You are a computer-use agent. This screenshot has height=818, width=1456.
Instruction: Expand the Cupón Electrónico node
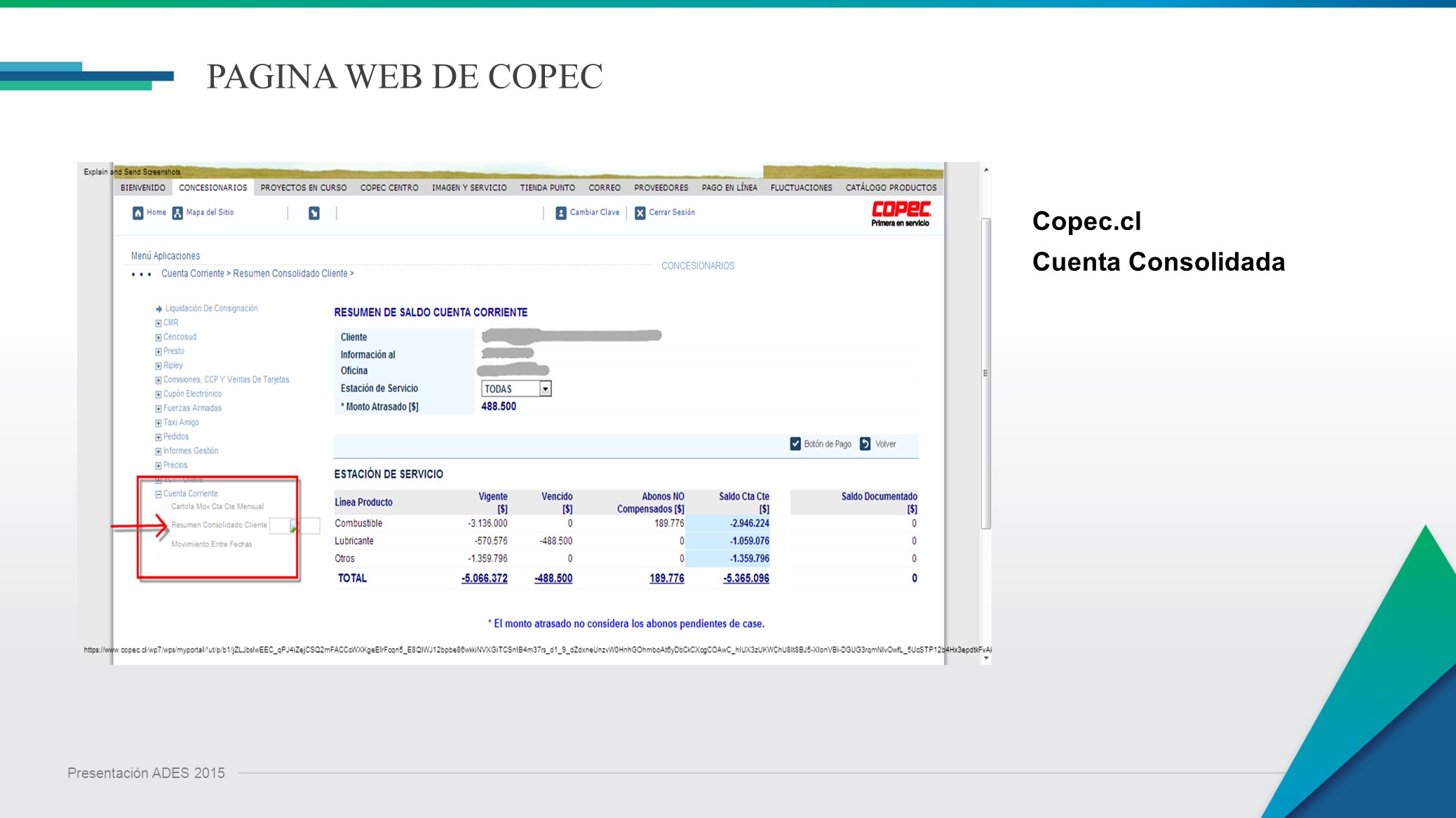click(159, 394)
